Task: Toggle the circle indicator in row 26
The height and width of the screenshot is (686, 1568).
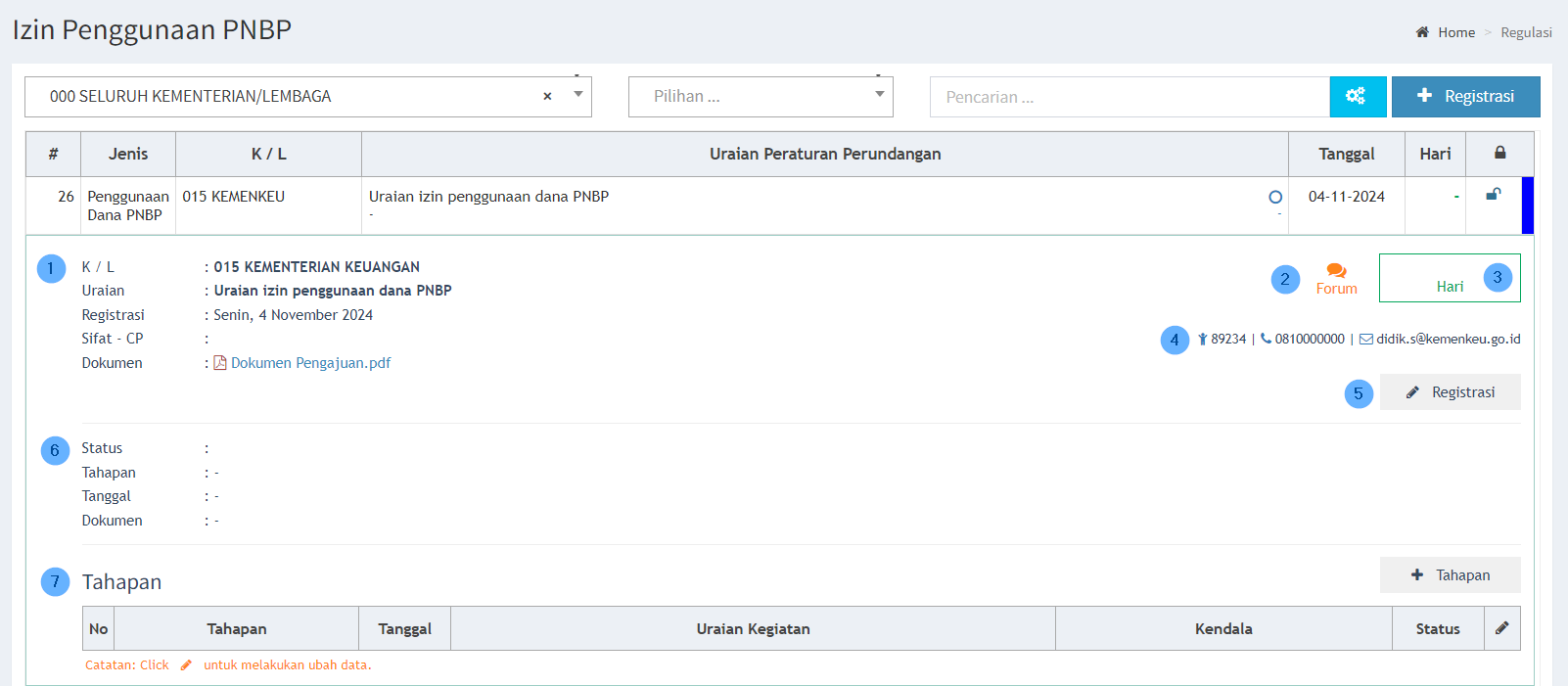Action: (x=1274, y=198)
